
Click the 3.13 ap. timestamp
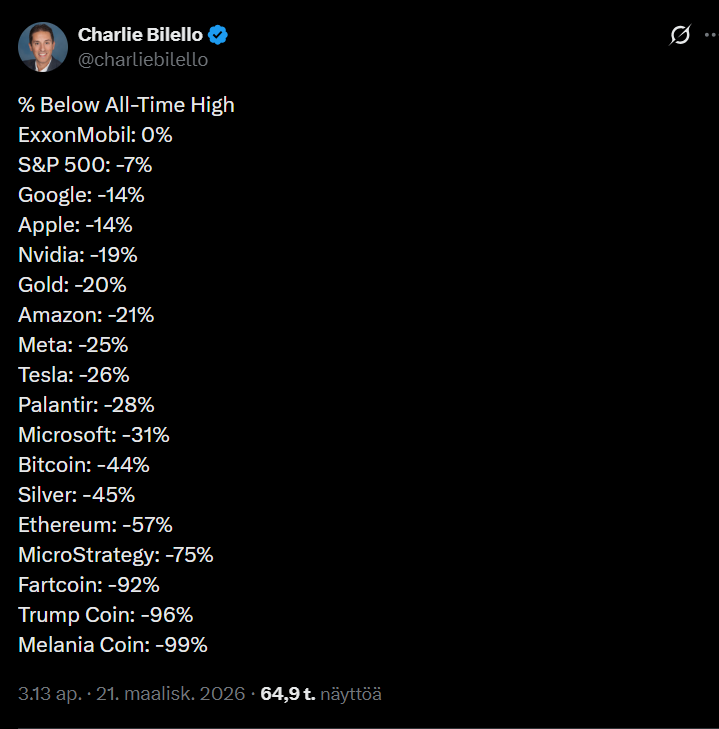click(x=51, y=693)
